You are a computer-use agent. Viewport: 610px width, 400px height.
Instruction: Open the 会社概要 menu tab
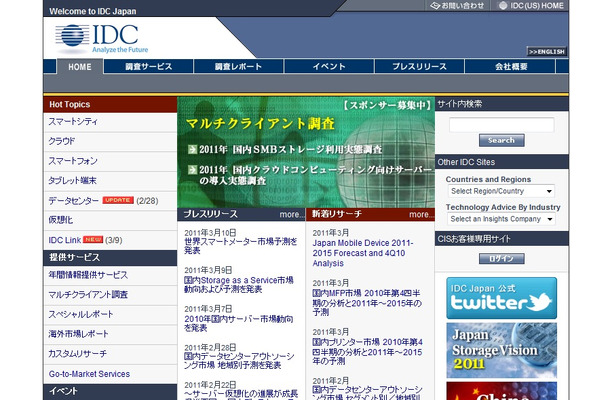click(x=510, y=67)
